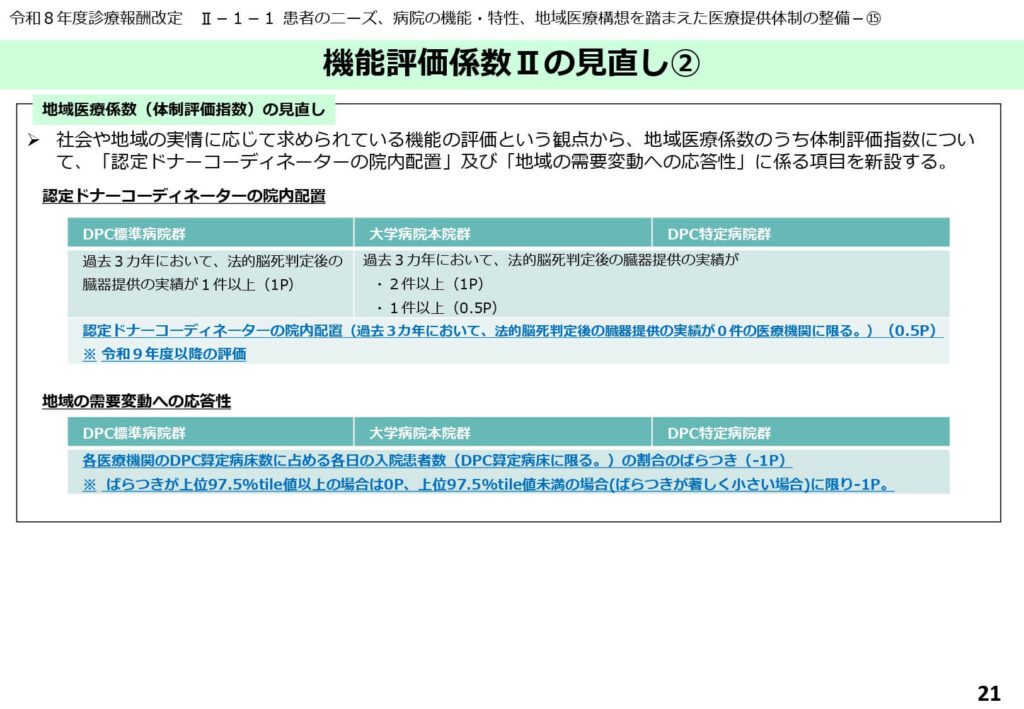Select the bold heading 地域の需要変動への応答性
Screen dimensions: 1024x709
coord(136,400)
